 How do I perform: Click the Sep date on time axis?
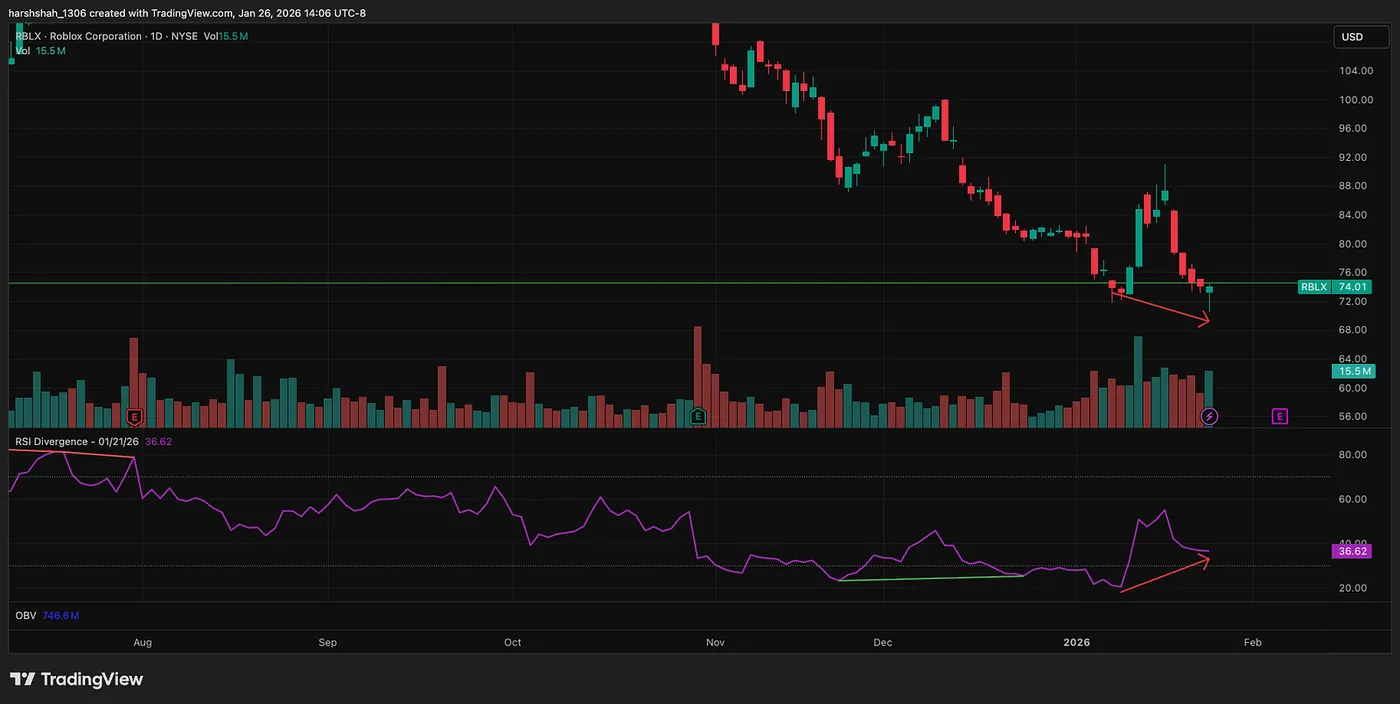328,643
